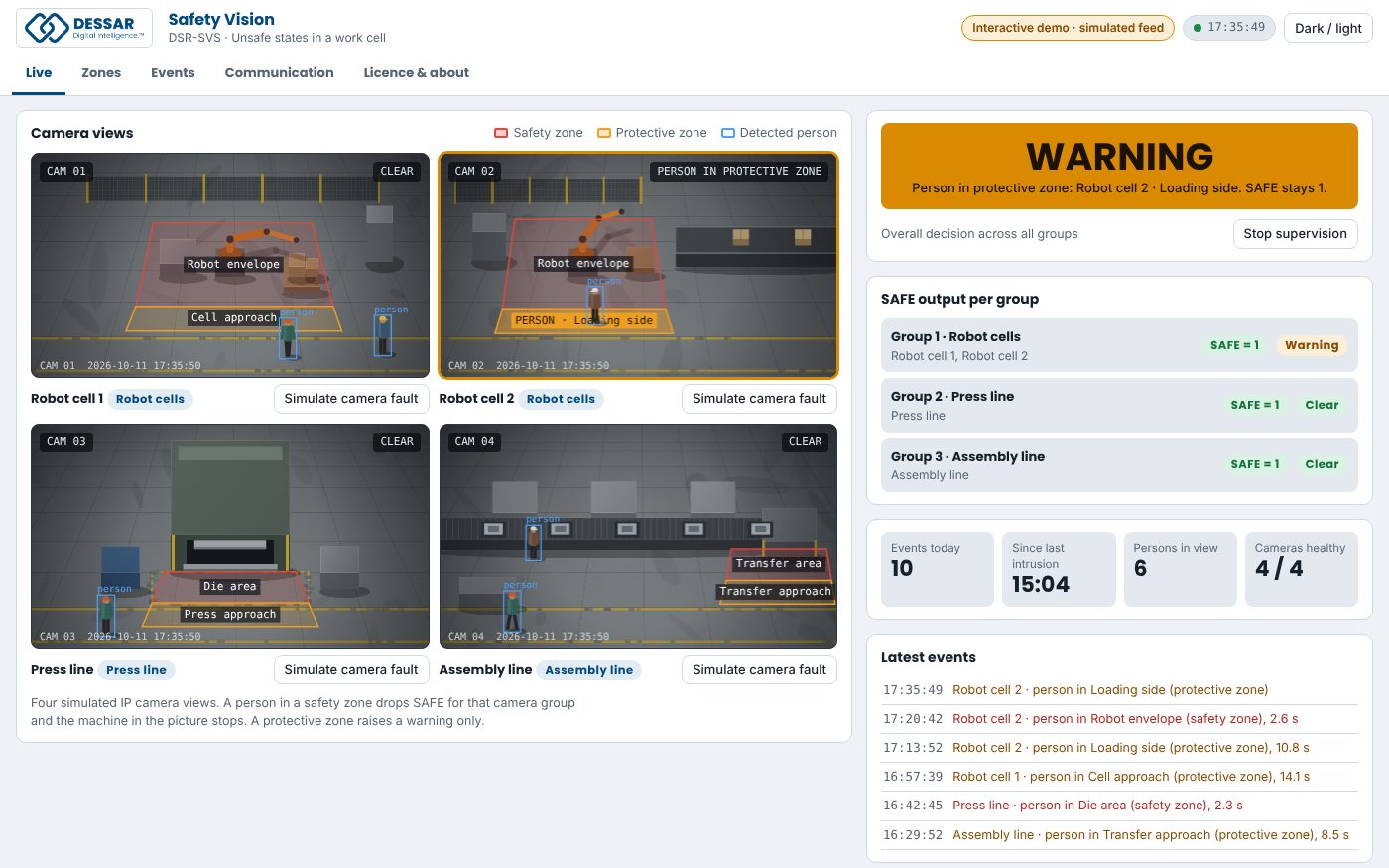Click the Since last intrusion card
Viewport: 1389px width, 868px height.
pos(1059,569)
